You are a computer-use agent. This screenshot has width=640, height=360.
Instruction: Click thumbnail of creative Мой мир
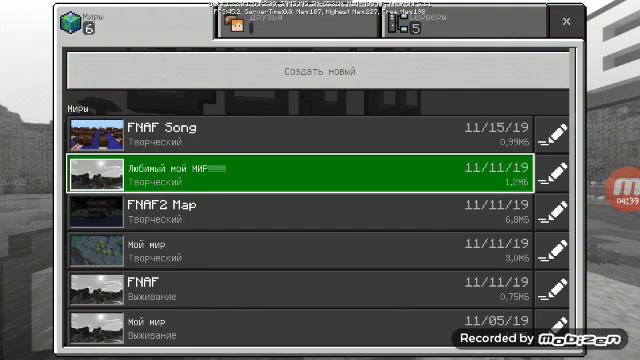pos(97,251)
